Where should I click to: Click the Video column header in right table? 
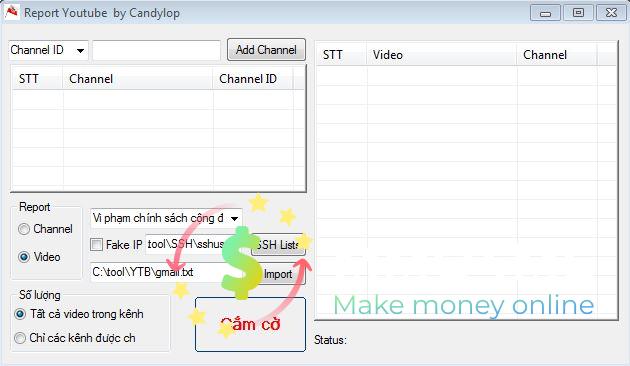[442, 55]
